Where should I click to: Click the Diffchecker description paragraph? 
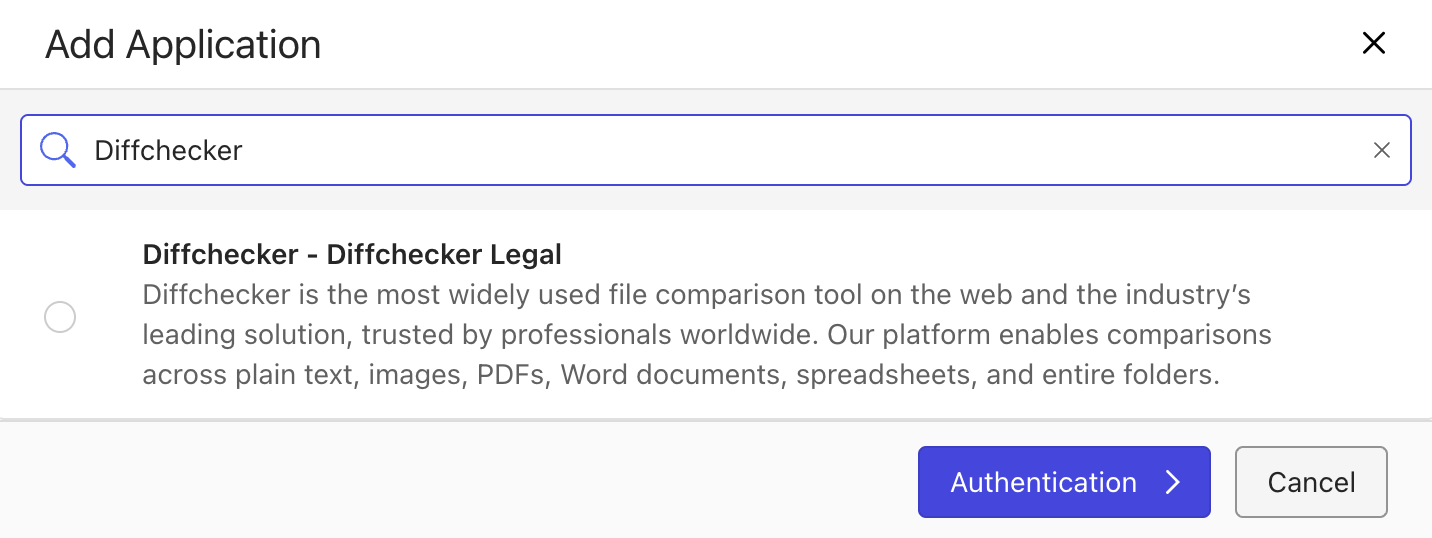(707, 336)
